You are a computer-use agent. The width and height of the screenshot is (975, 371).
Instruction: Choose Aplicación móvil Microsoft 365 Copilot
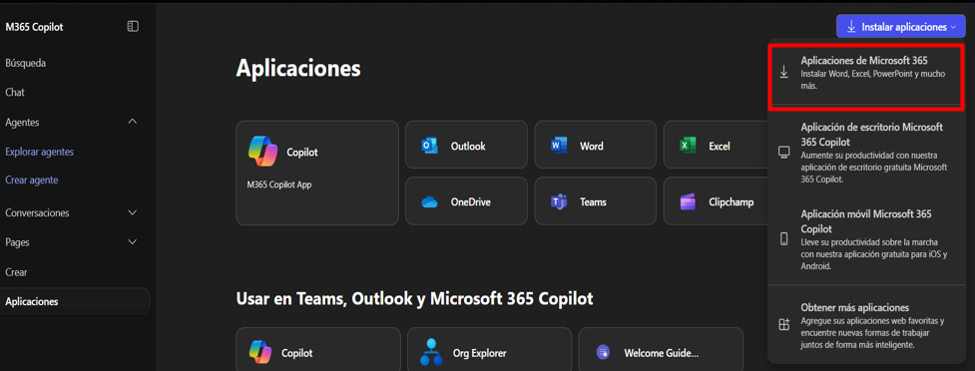point(866,239)
